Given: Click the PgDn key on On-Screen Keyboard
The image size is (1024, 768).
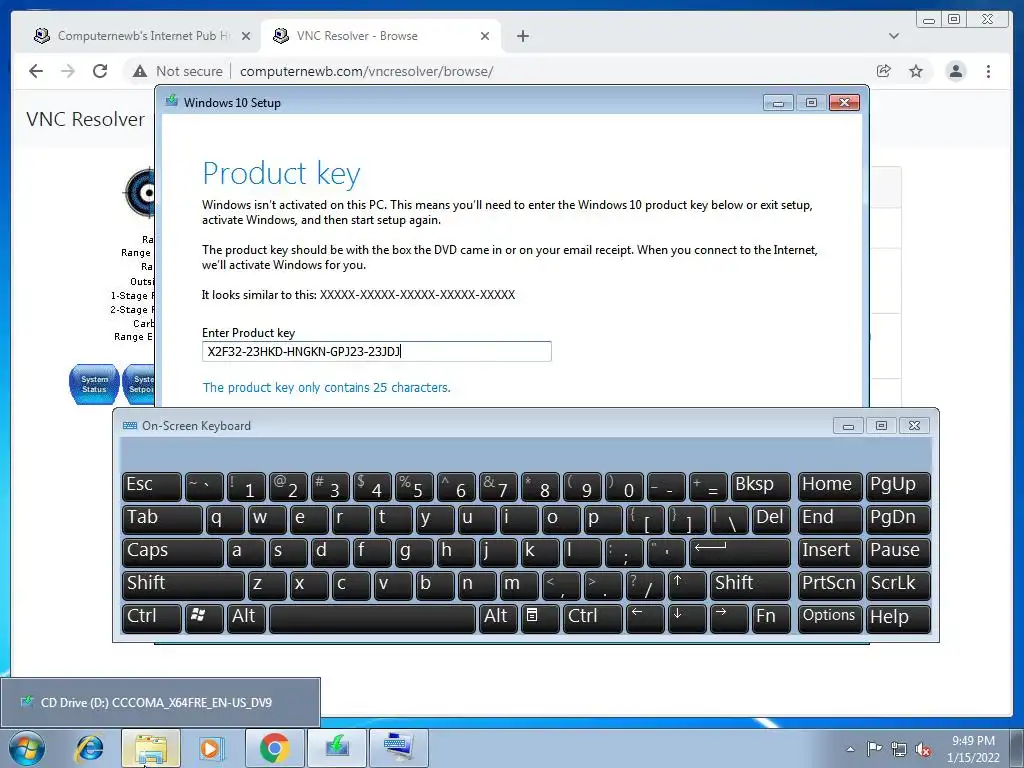Looking at the screenshot, I should (x=898, y=519).
